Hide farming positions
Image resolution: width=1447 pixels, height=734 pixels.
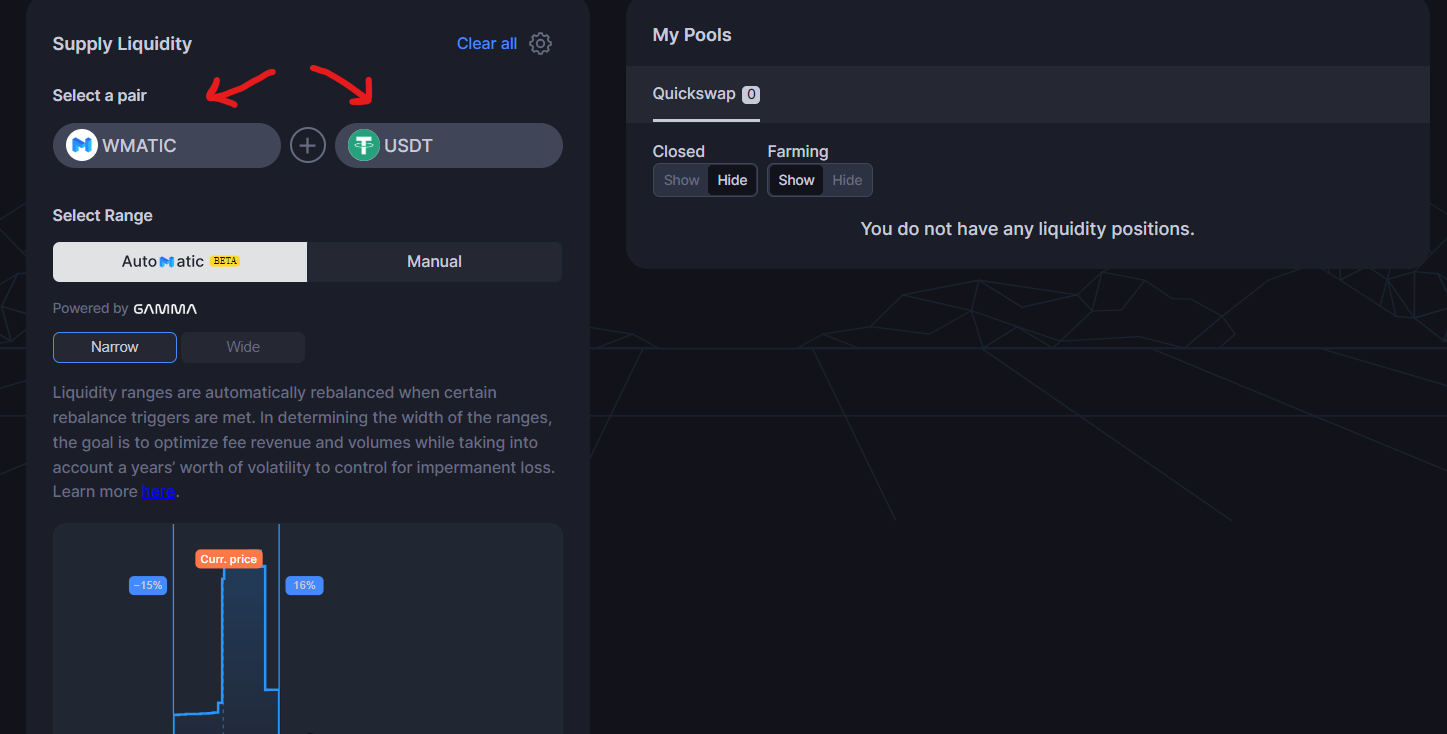tap(847, 180)
